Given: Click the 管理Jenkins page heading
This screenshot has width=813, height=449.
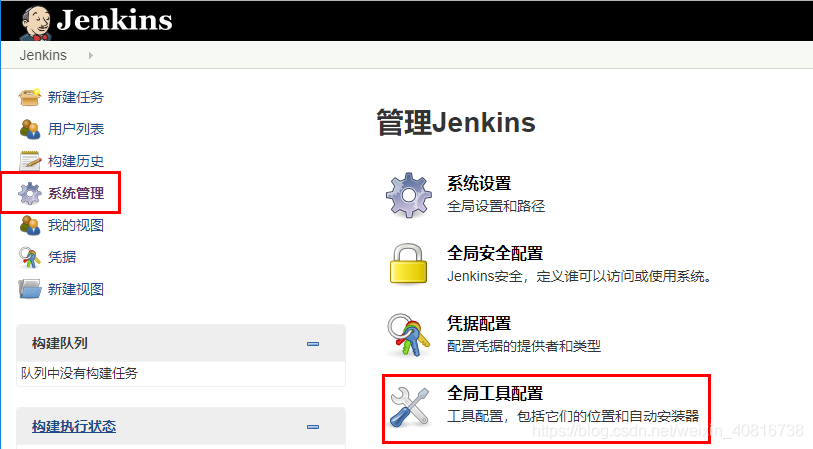Looking at the screenshot, I should tap(456, 123).
